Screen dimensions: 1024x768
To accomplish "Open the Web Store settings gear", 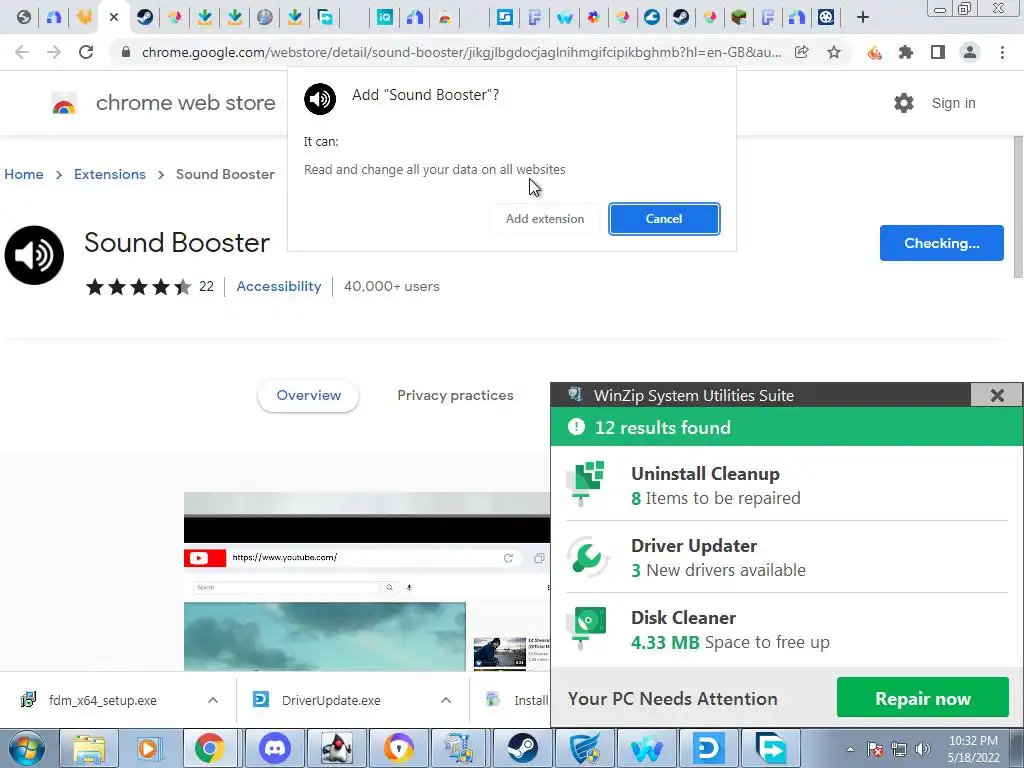I will (904, 103).
